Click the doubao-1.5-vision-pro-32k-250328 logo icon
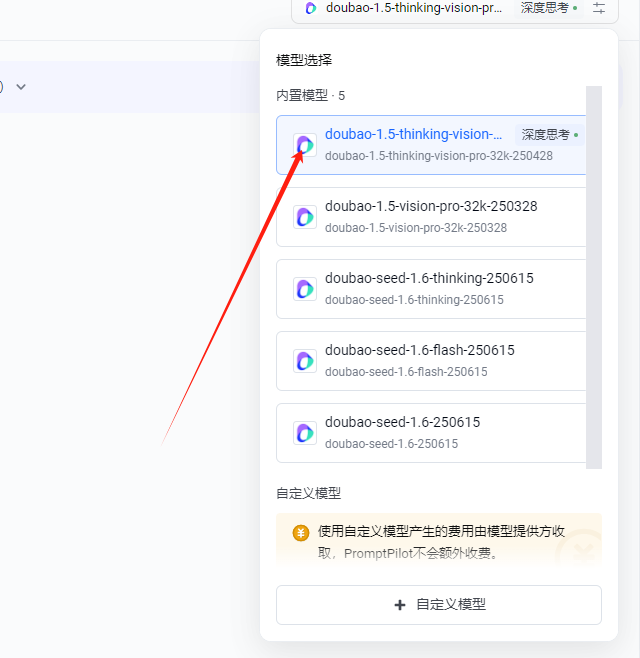This screenshot has height=658, width=640. click(x=305, y=217)
